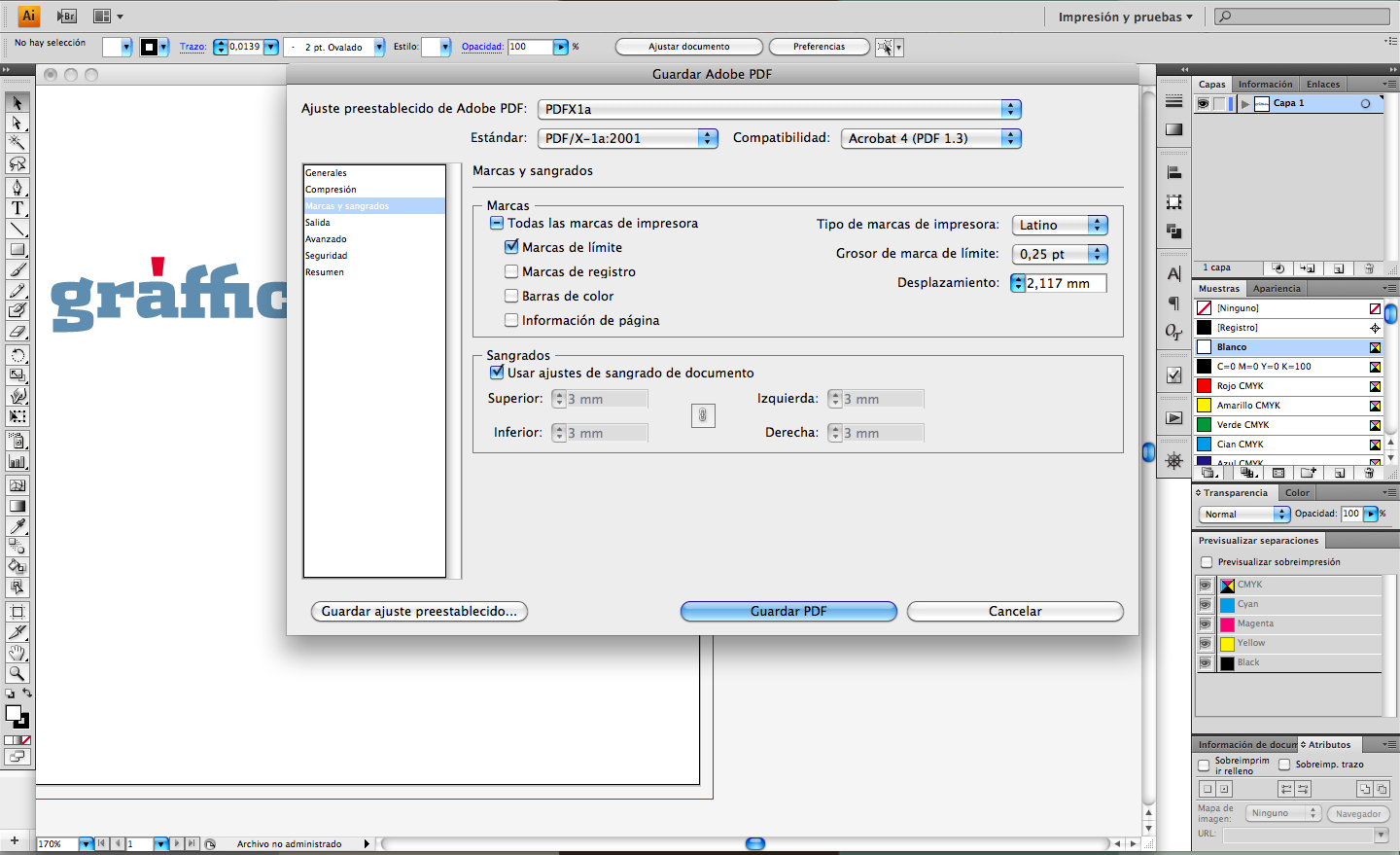The width and height of the screenshot is (1400, 855).
Task: Select the Rotate tool
Action: [17, 355]
